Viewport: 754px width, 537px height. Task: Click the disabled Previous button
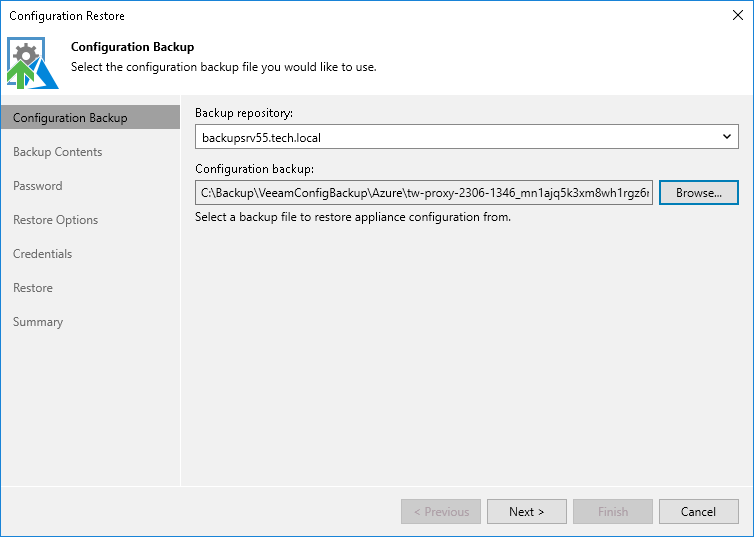click(x=441, y=512)
